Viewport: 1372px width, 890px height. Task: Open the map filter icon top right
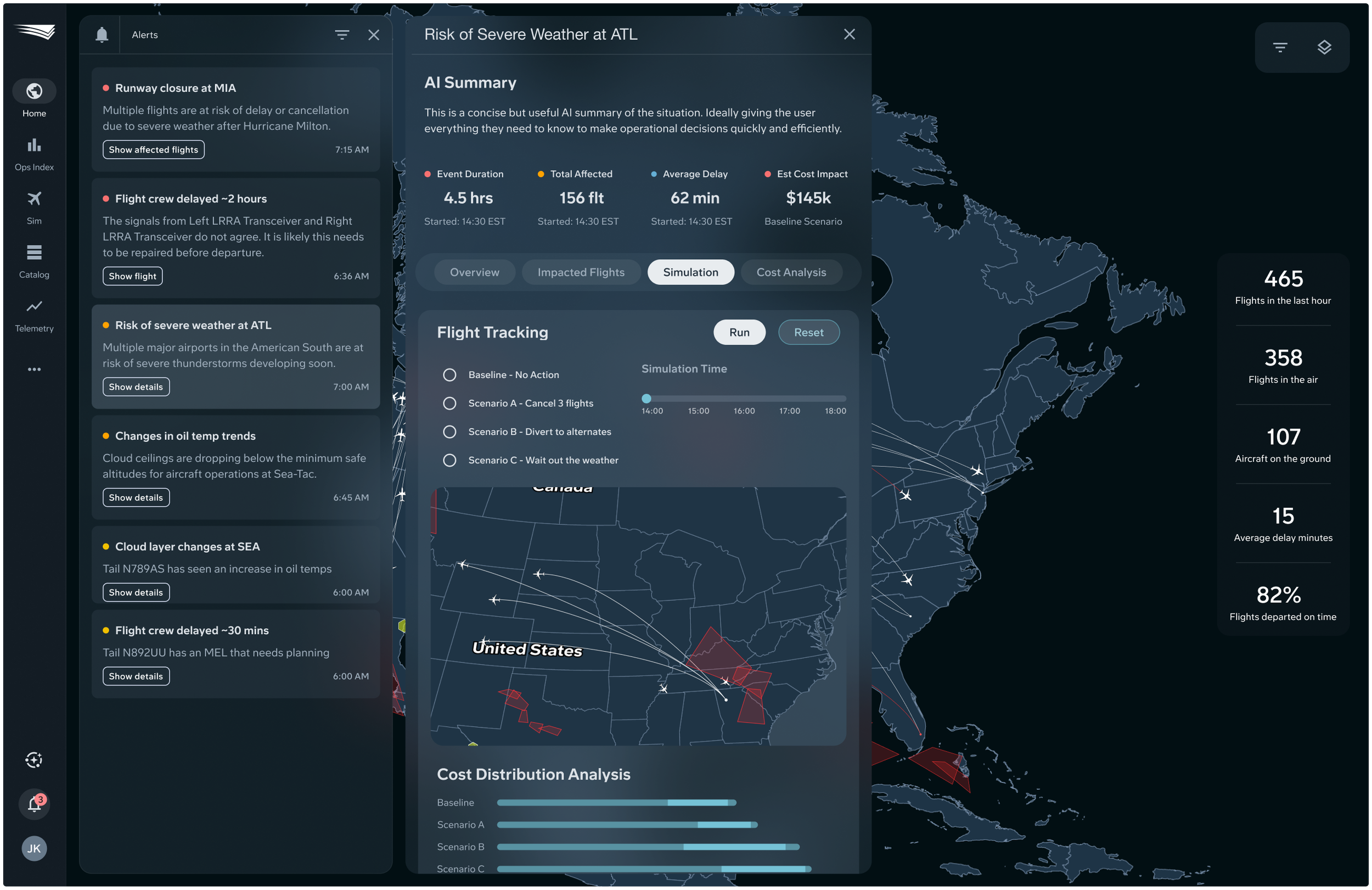pos(1280,47)
